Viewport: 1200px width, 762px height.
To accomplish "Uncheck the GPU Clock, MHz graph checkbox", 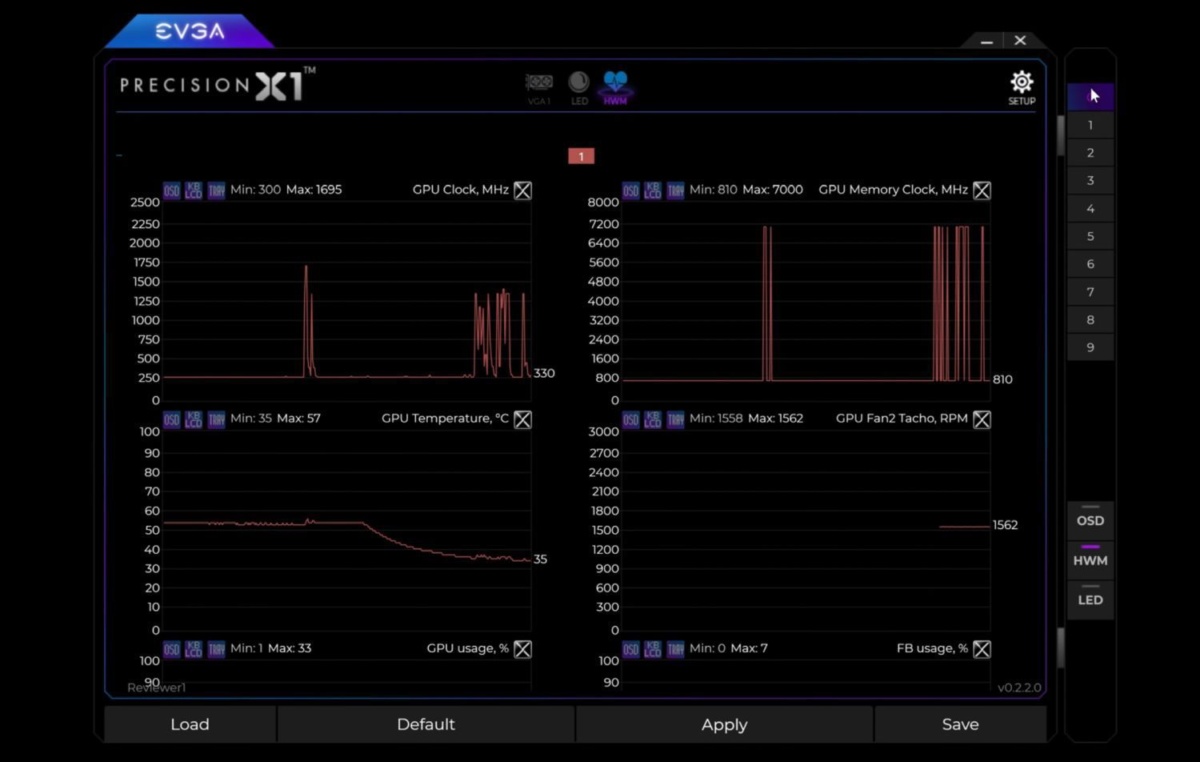I will click(523, 190).
